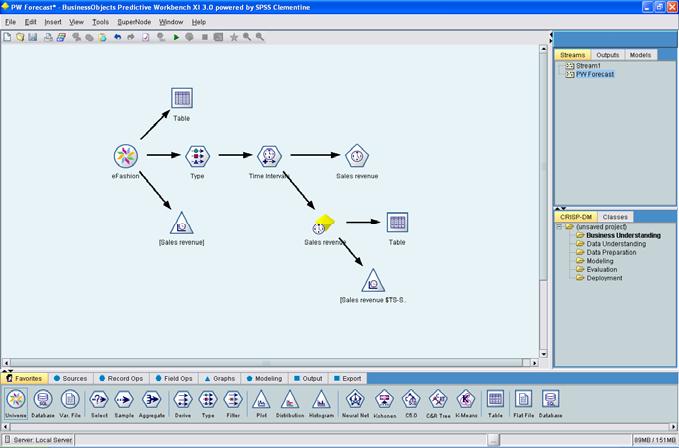Image resolution: width=679 pixels, height=448 pixels.
Task: Open the Graphs palette tab
Action: pos(220,378)
